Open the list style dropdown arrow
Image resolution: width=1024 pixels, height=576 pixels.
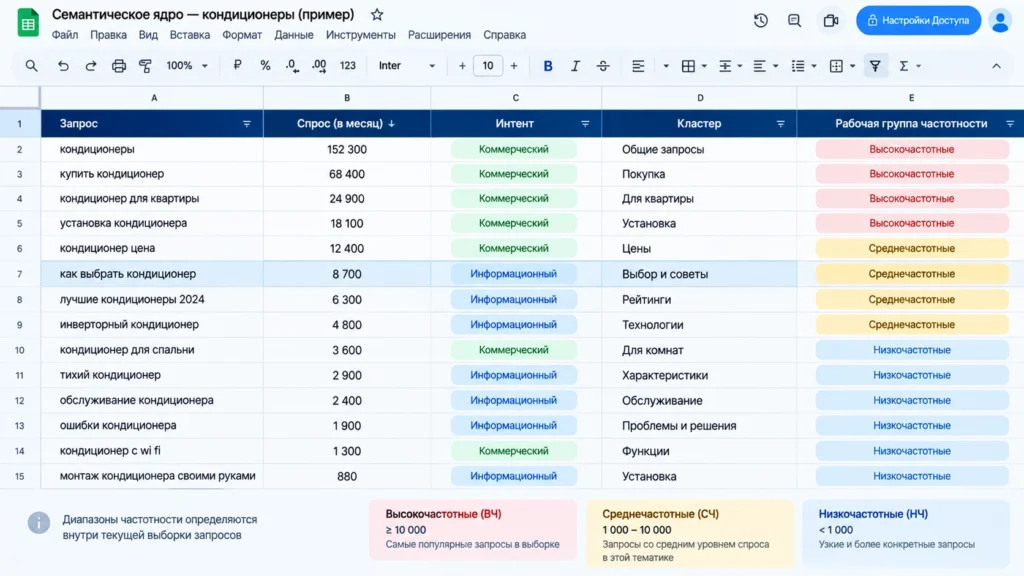coord(814,66)
